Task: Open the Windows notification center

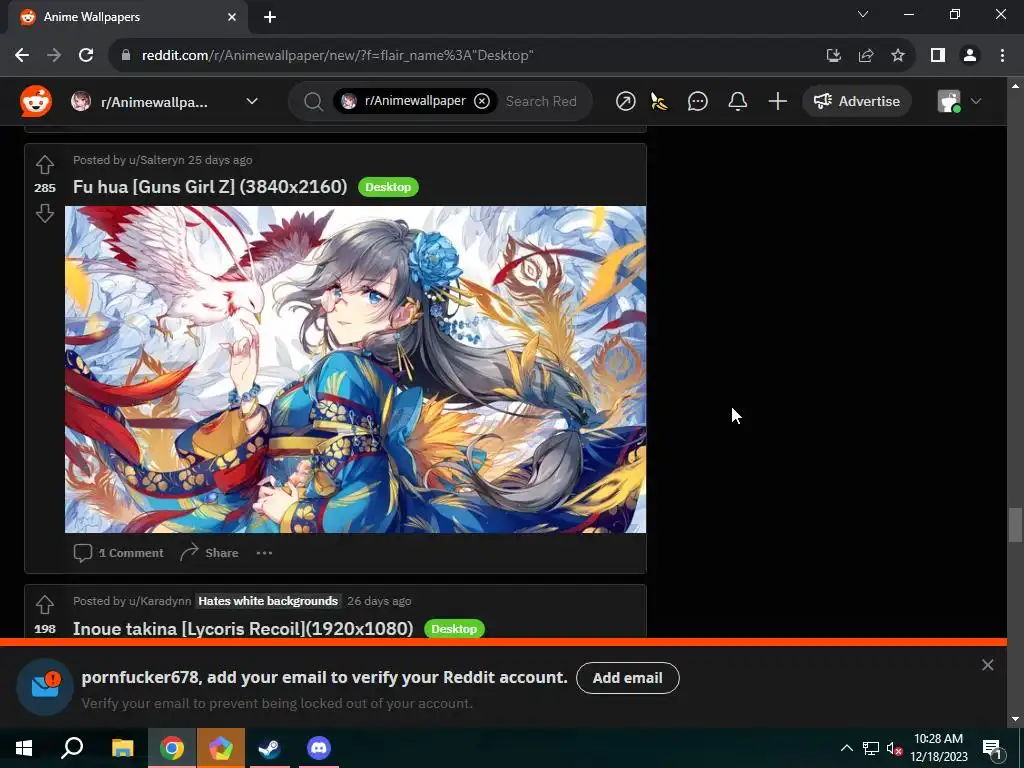Action: pos(992,748)
